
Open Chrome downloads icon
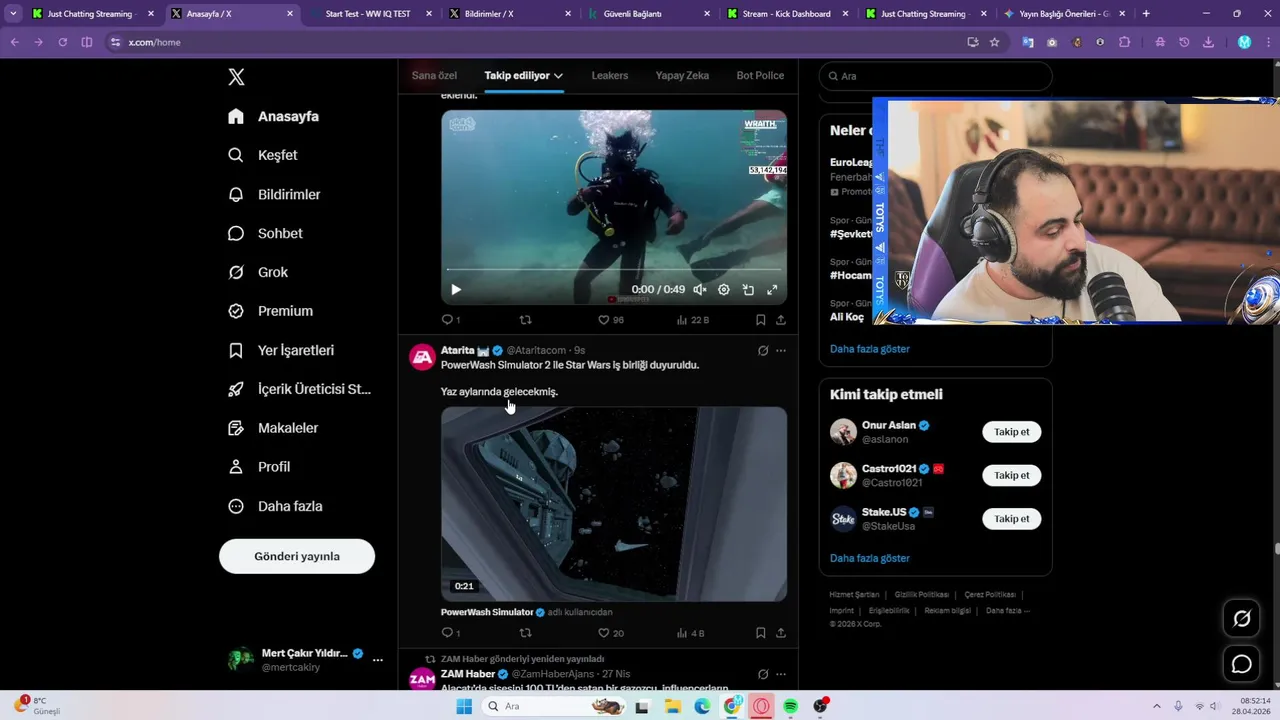[1208, 42]
